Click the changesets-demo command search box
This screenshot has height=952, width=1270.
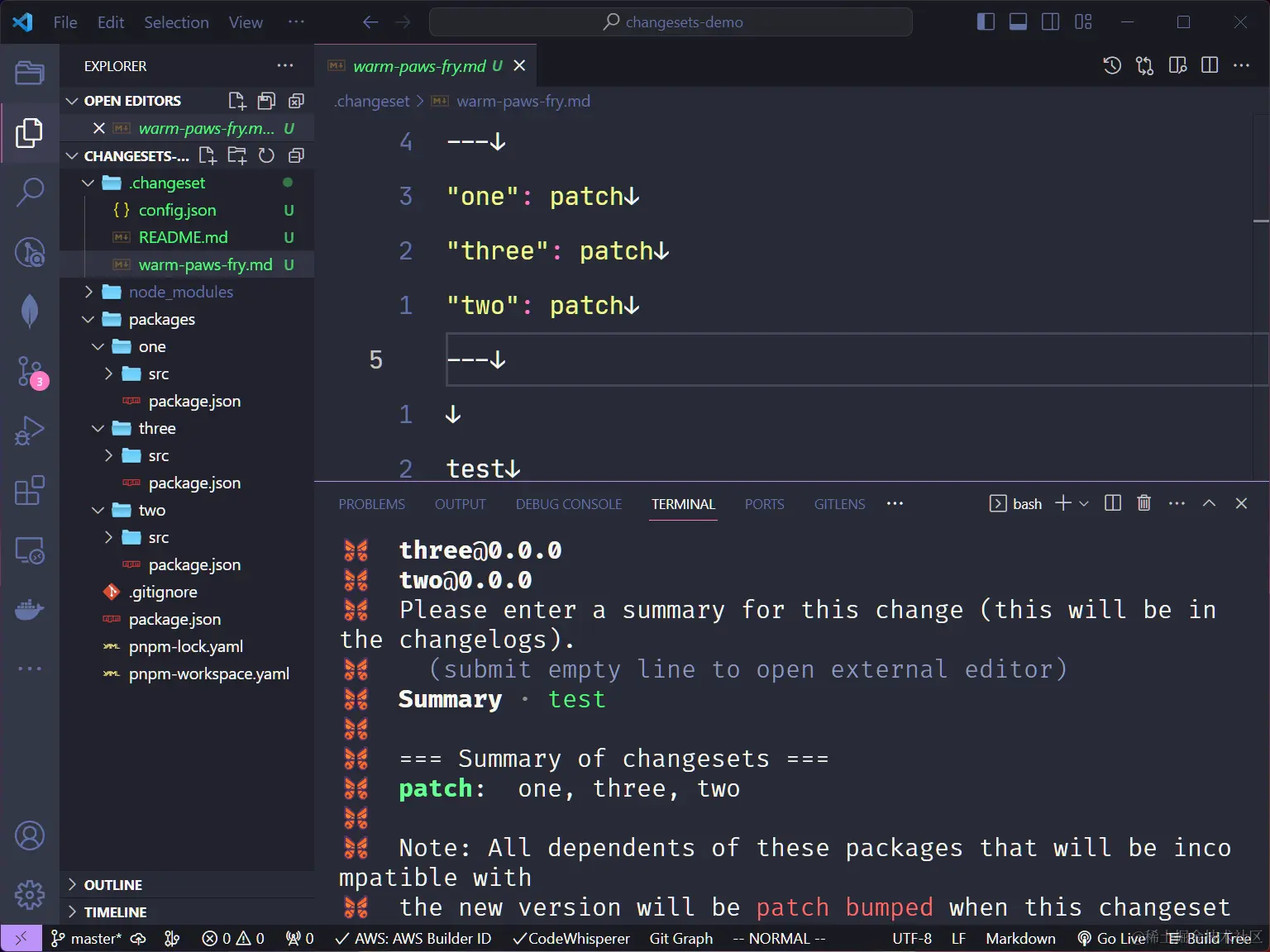pyautogui.click(x=671, y=22)
